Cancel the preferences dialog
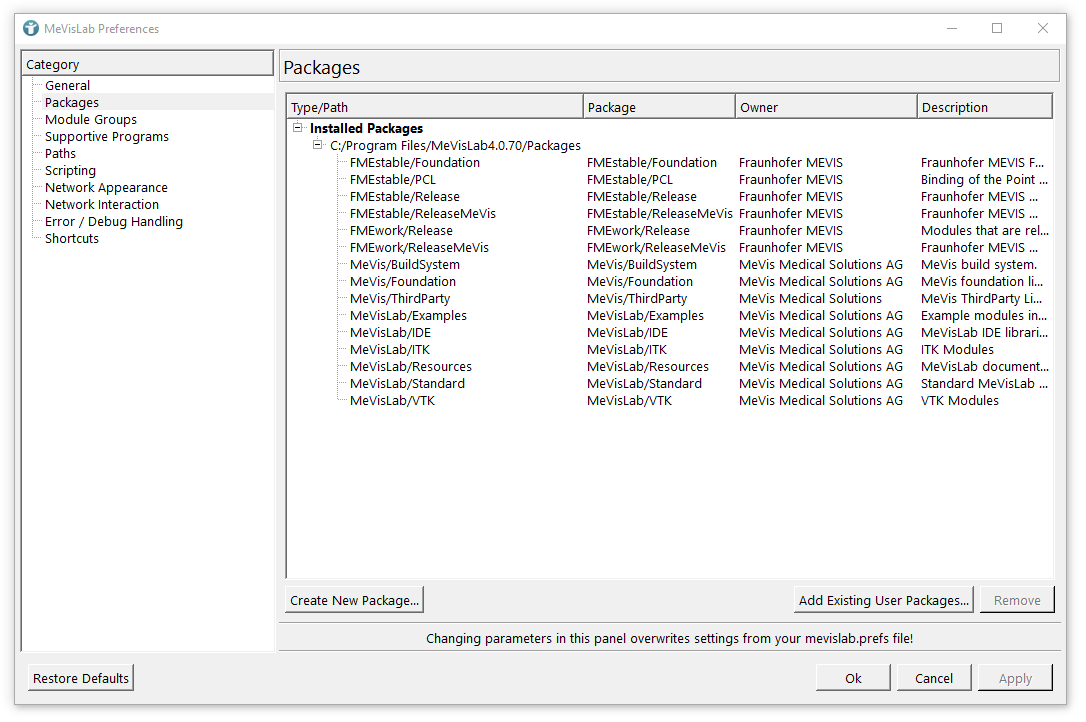This screenshot has height=722, width=1086. tap(933, 678)
